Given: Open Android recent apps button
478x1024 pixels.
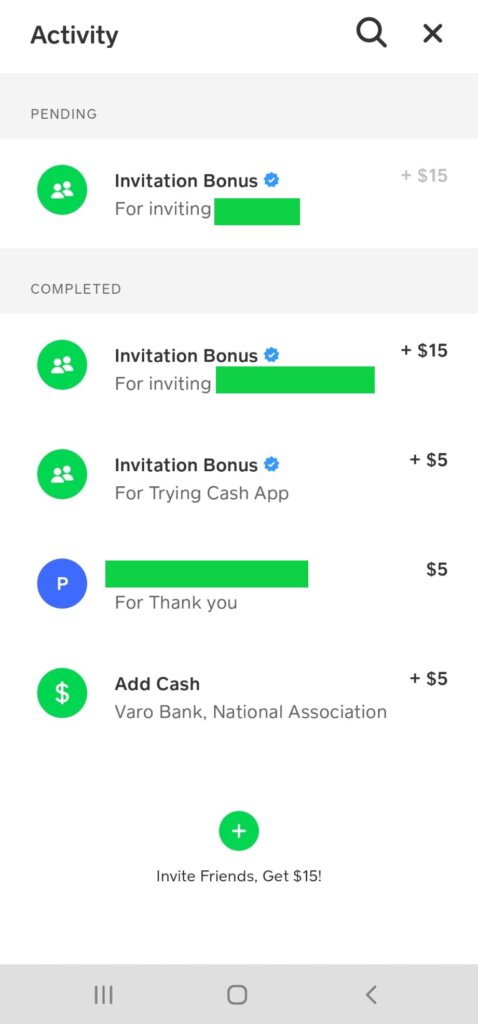Looking at the screenshot, I should [103, 995].
